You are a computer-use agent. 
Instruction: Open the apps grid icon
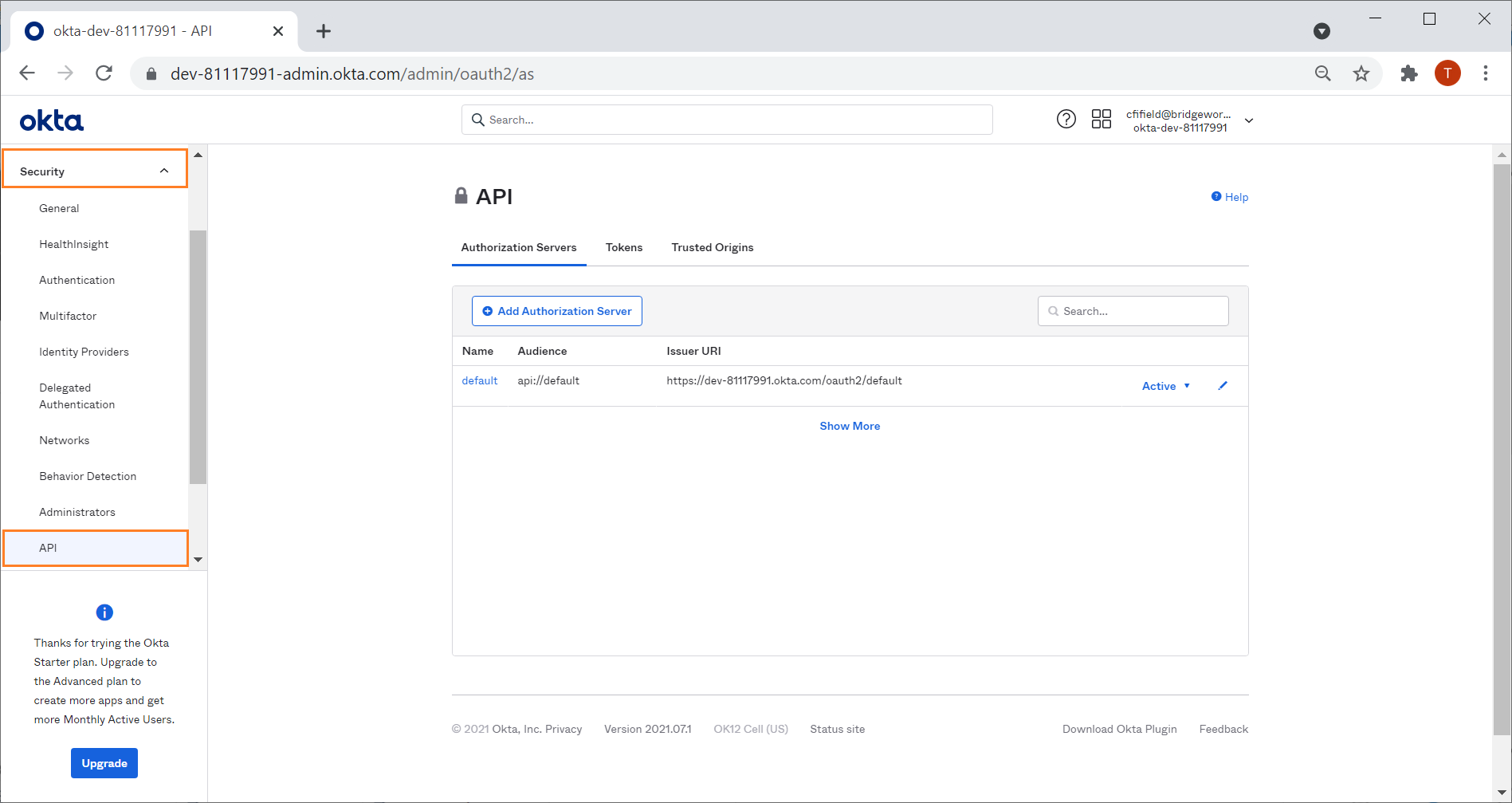point(1102,120)
